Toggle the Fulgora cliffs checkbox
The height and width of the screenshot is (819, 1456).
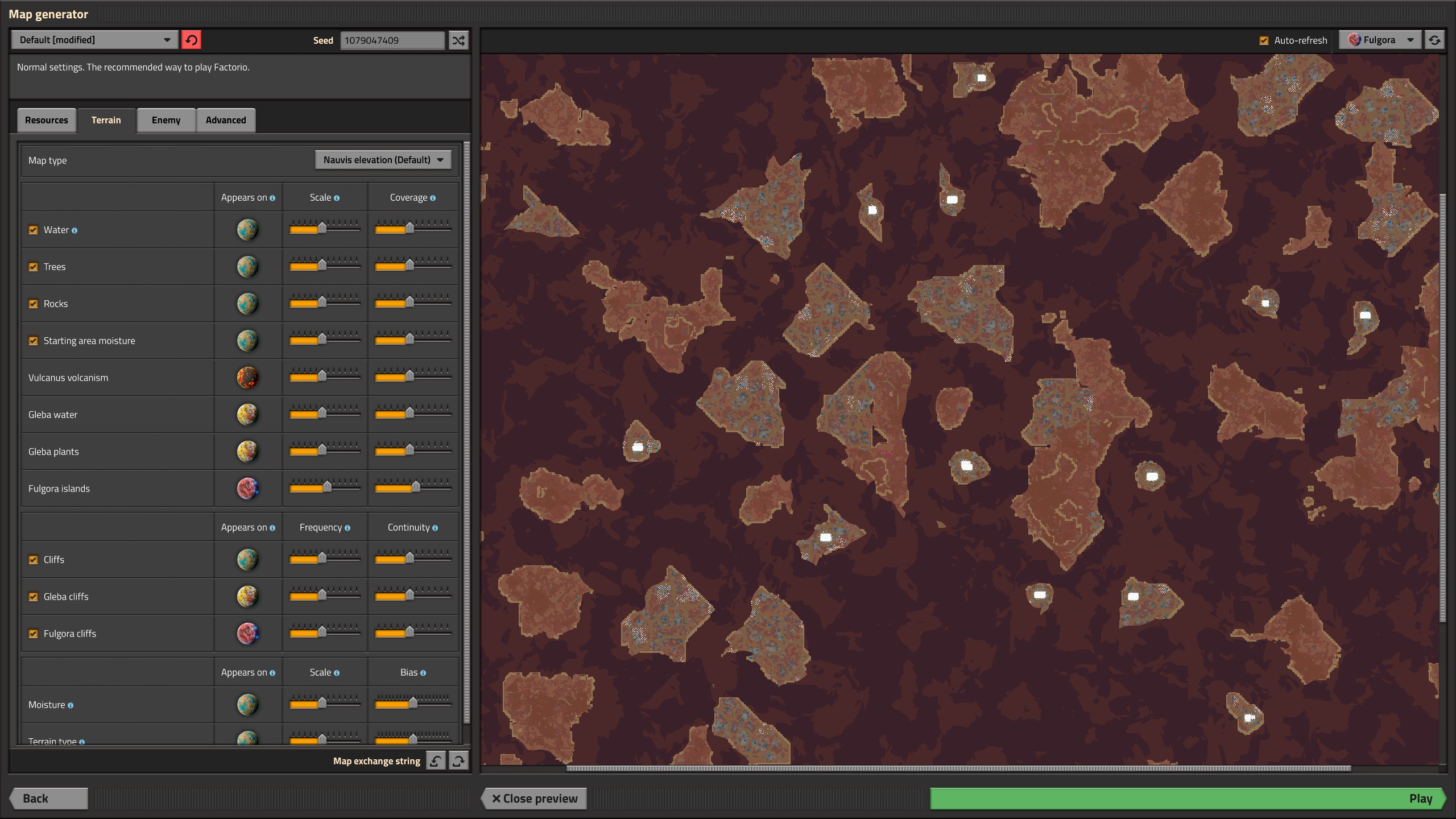(34, 634)
